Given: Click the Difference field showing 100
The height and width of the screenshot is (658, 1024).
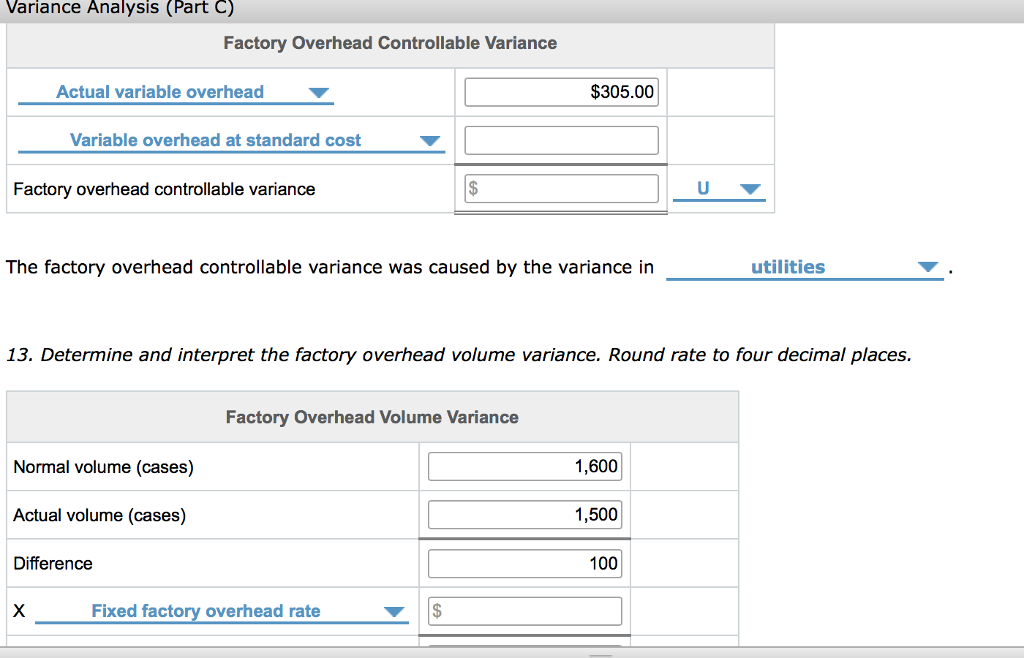Looking at the screenshot, I should coord(524,562).
